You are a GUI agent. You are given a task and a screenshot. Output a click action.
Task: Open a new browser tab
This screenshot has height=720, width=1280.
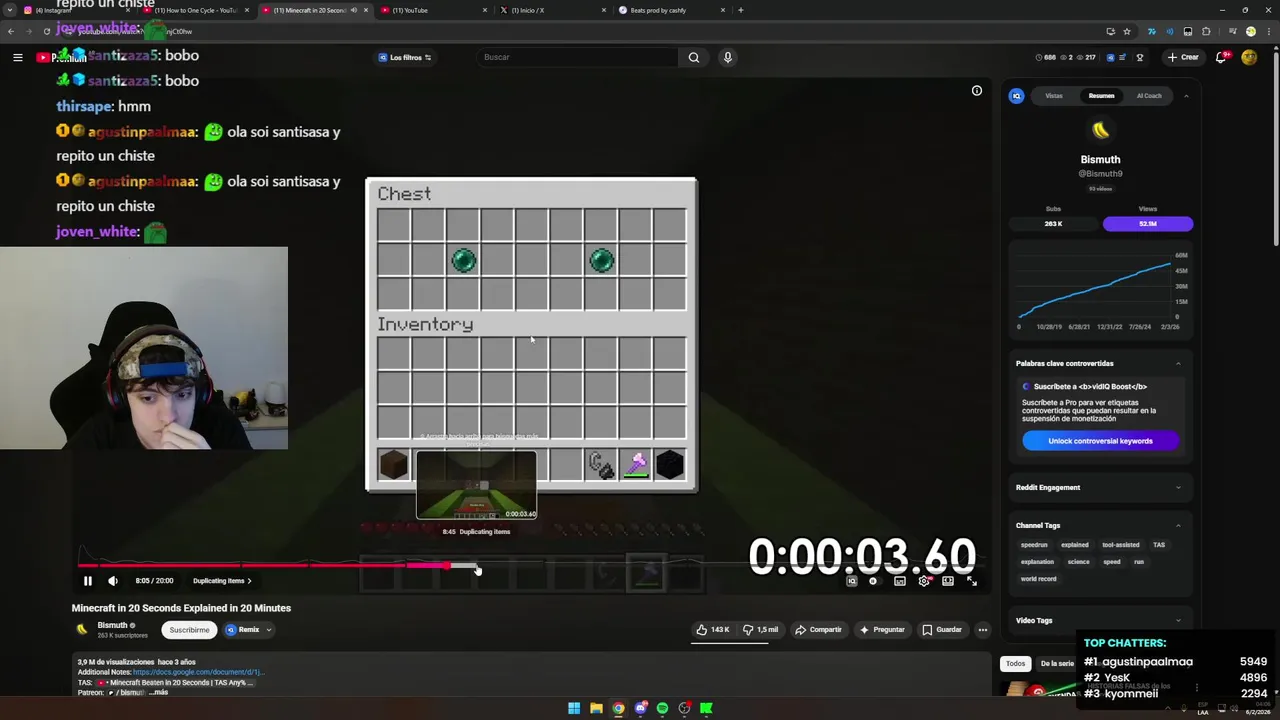[740, 10]
